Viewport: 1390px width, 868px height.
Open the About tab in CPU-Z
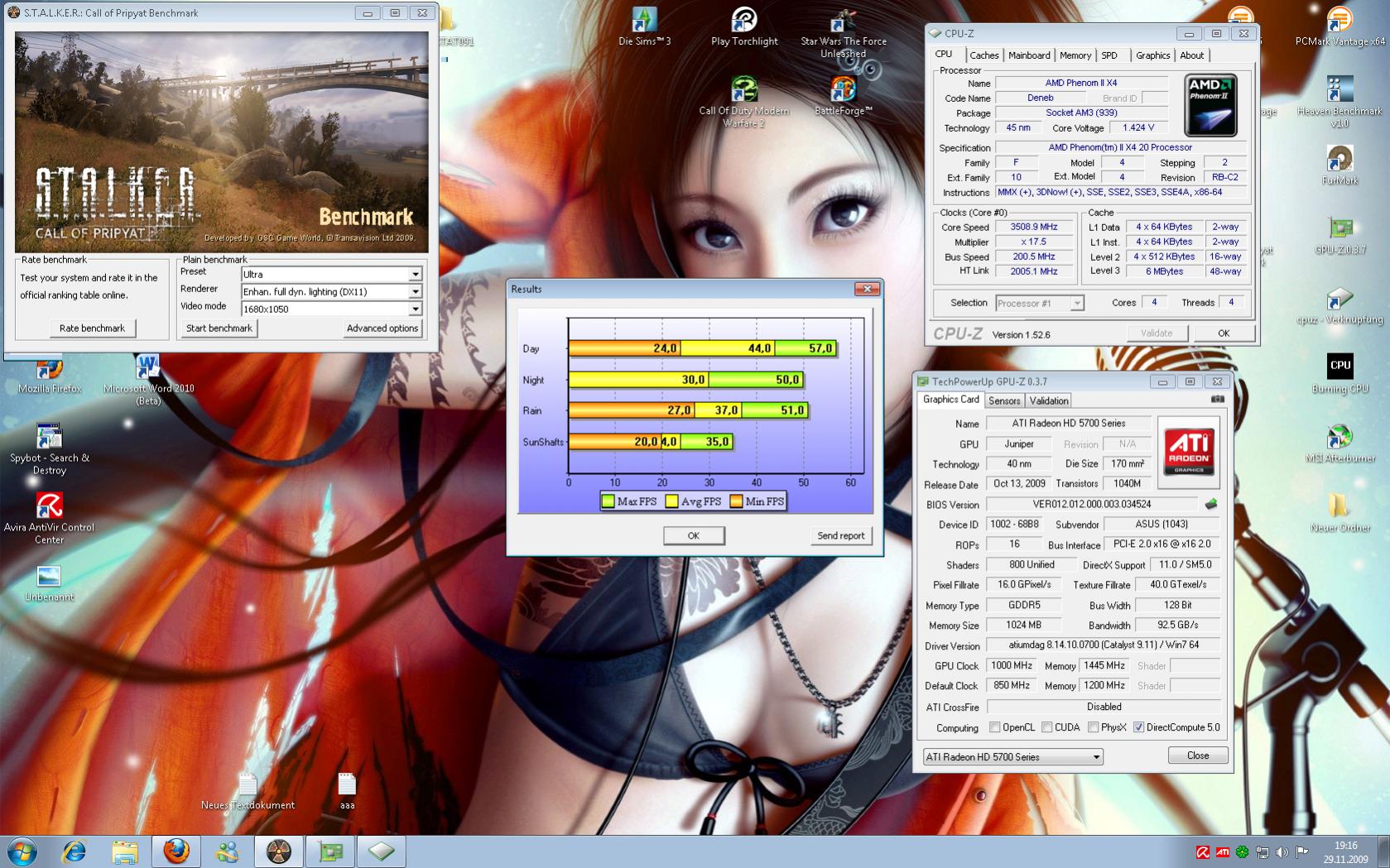(1192, 55)
